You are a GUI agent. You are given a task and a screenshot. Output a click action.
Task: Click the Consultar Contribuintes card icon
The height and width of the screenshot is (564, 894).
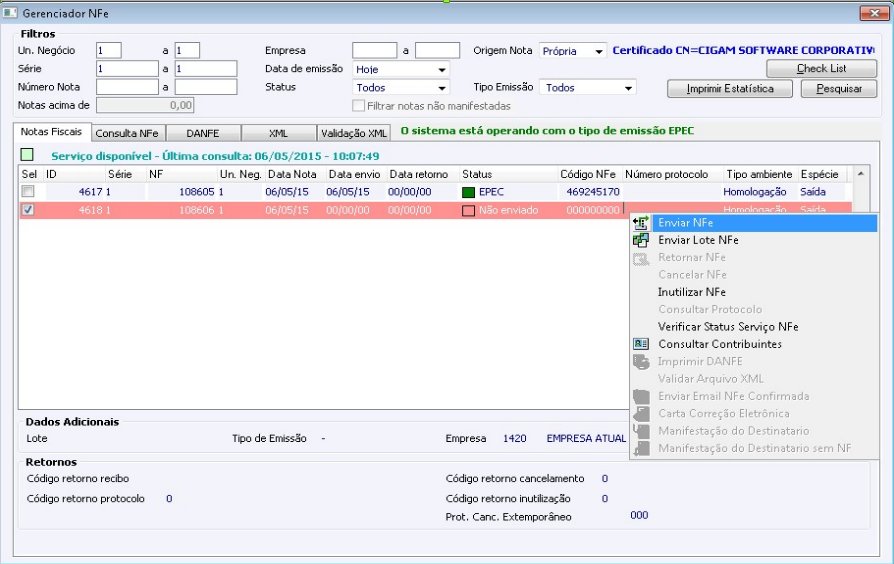[x=641, y=344]
